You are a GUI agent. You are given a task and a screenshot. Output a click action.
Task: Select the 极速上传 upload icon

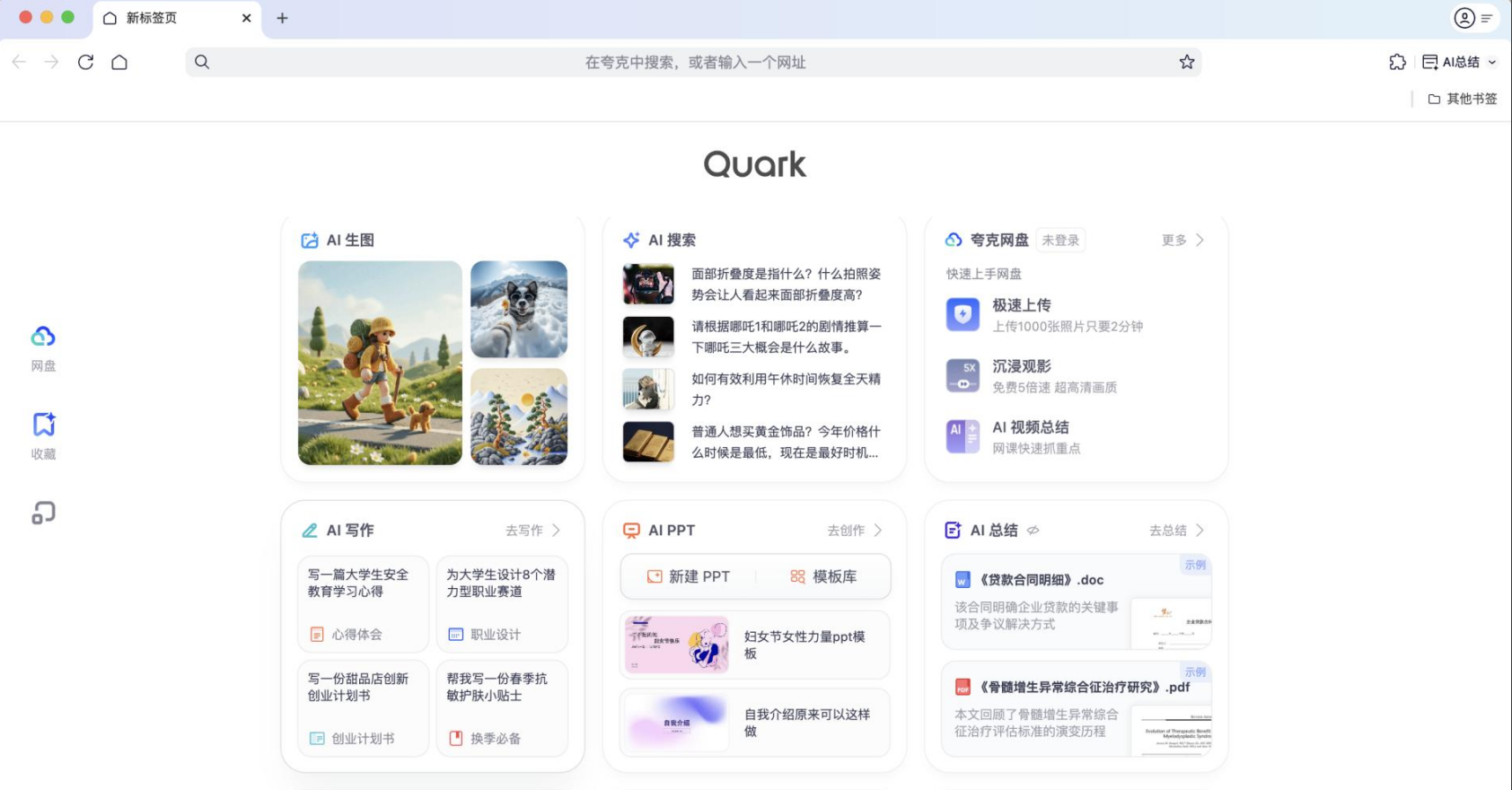[x=963, y=314]
